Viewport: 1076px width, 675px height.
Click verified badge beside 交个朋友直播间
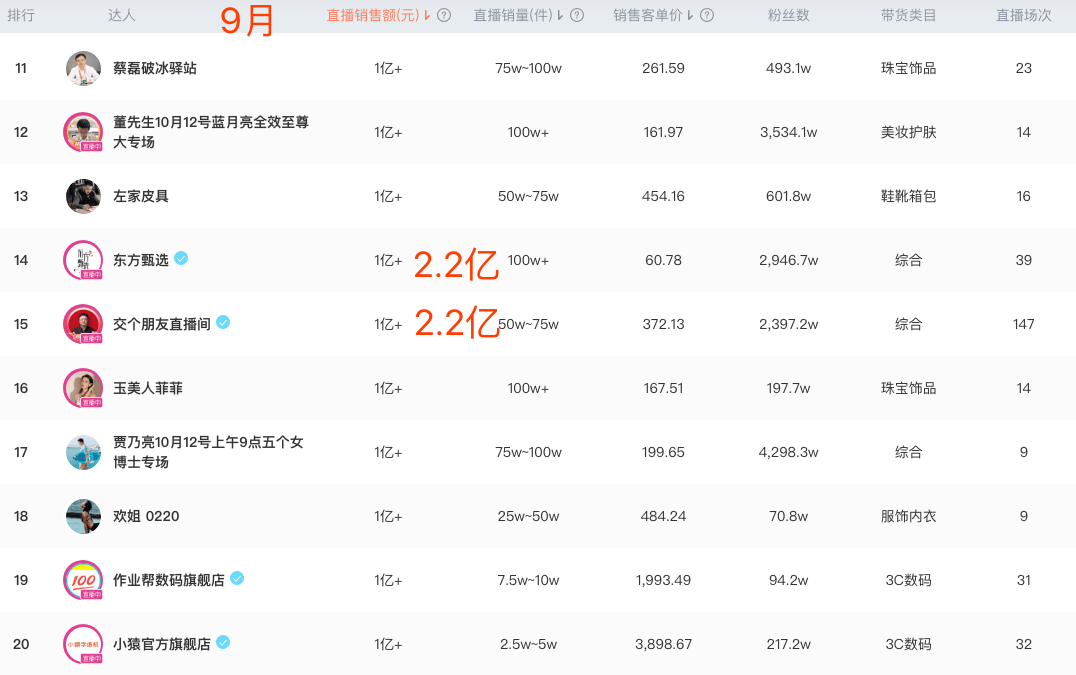click(223, 322)
